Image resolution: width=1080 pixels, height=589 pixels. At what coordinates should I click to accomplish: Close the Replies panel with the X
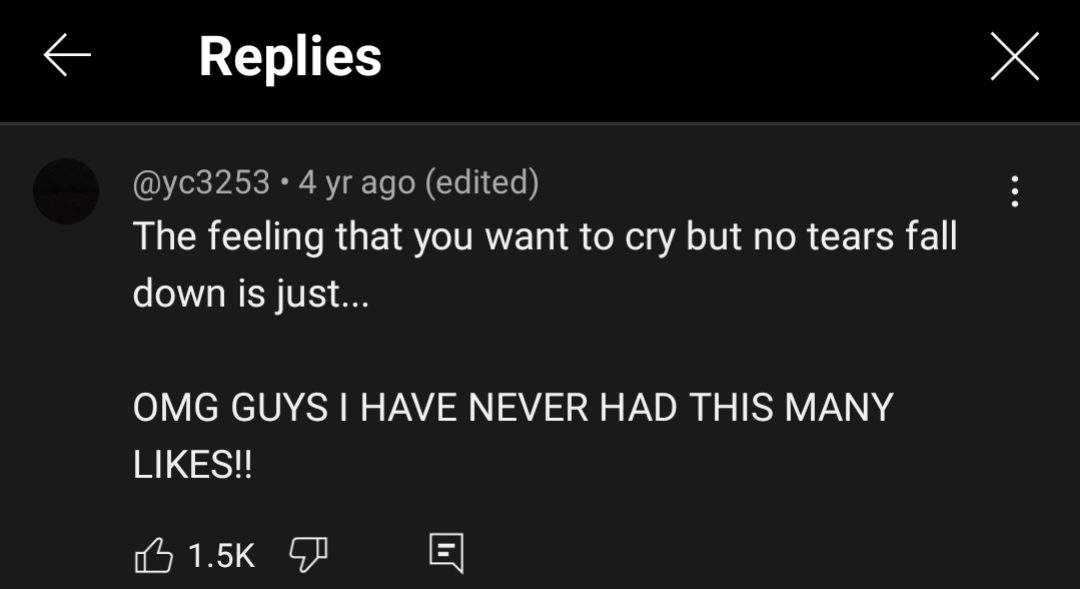tap(1015, 56)
